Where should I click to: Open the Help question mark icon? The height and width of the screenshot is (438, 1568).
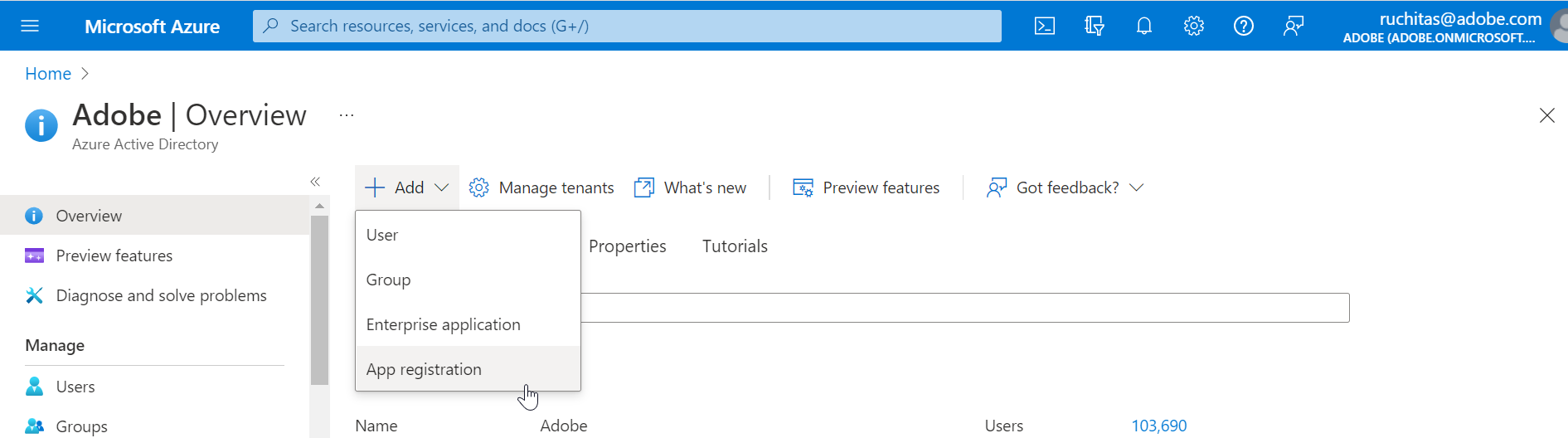(x=1244, y=26)
